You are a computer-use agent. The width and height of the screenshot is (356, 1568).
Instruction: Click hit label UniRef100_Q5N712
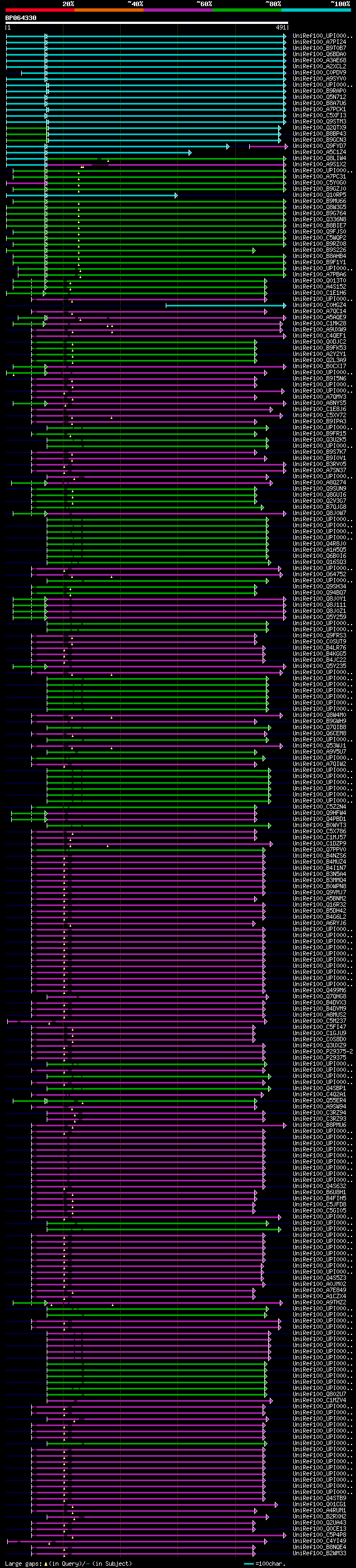pyautogui.click(x=319, y=97)
